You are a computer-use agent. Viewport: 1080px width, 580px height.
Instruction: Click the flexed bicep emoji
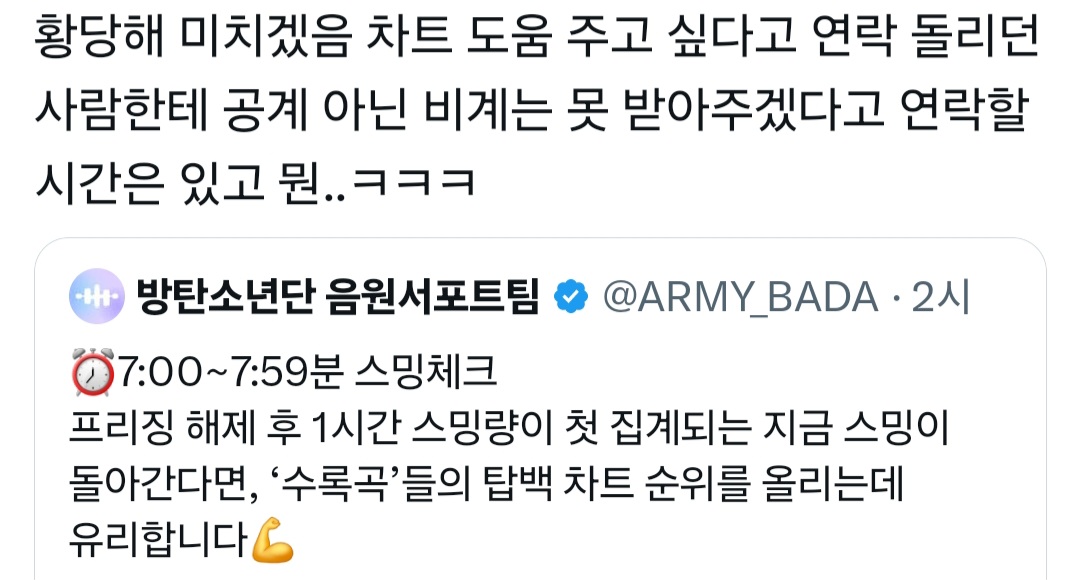(273, 540)
